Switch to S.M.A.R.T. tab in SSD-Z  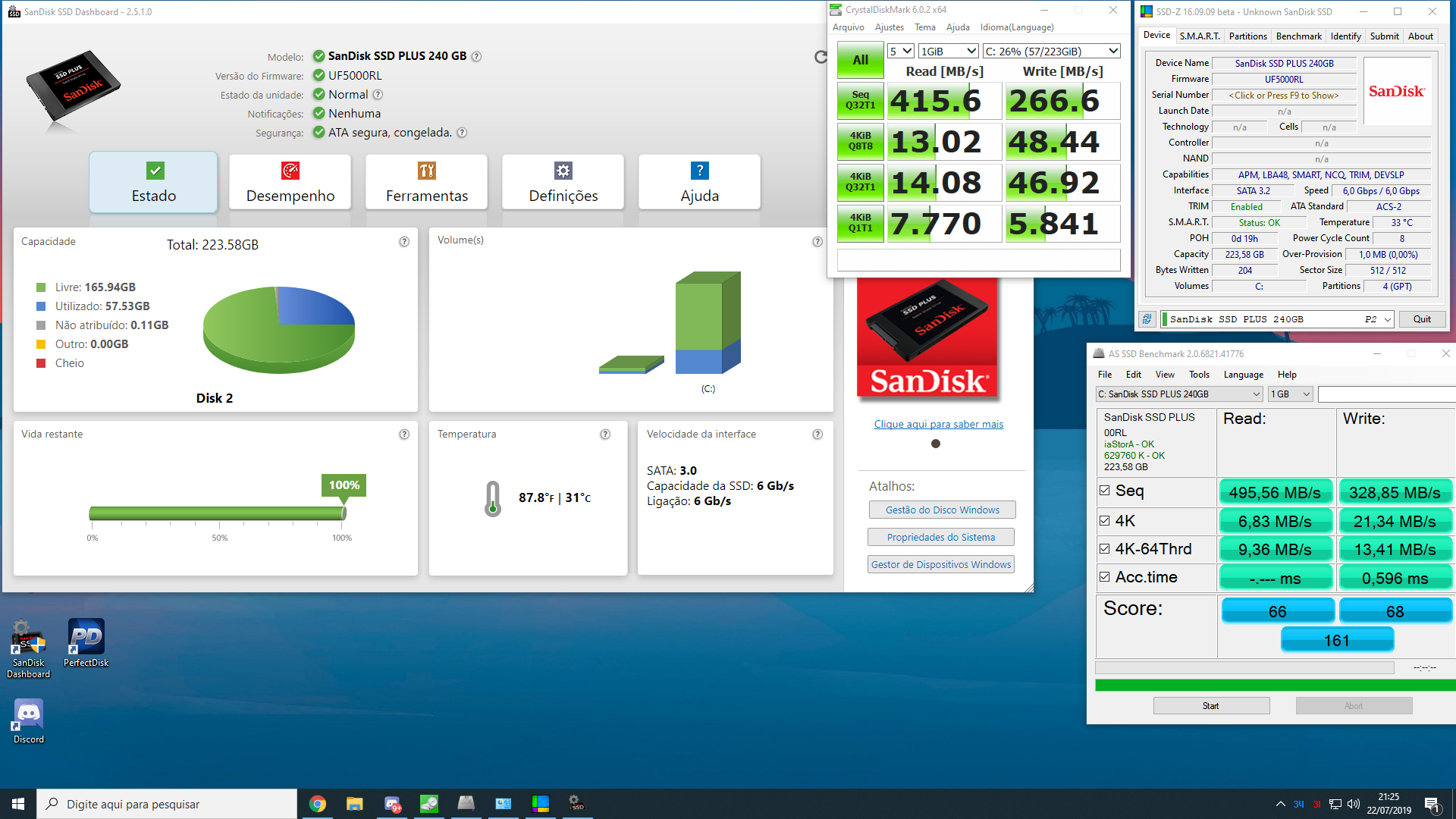click(1200, 36)
